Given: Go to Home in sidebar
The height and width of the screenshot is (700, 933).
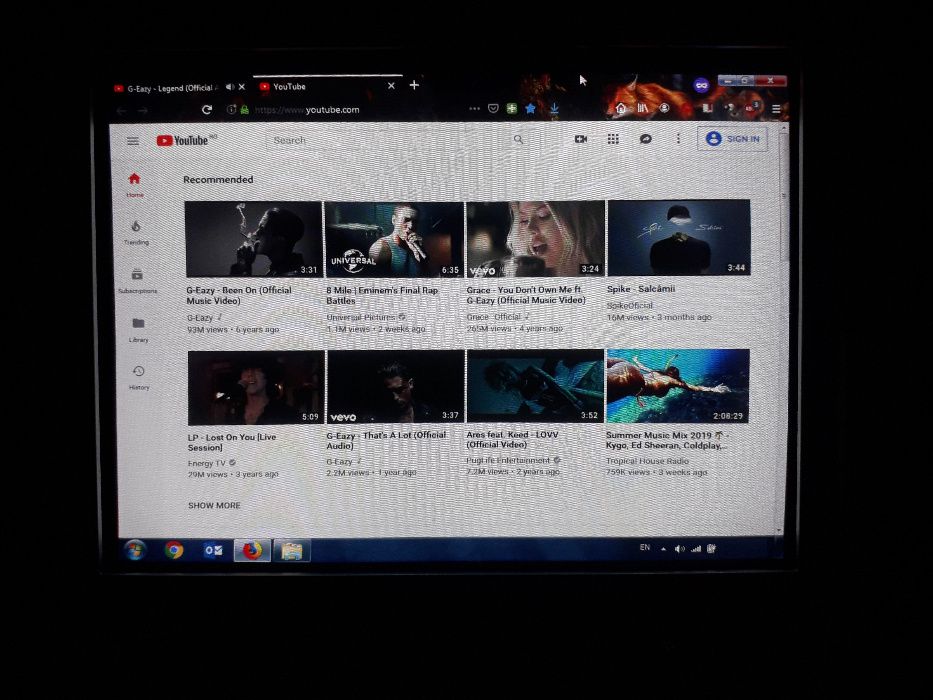Looking at the screenshot, I should (134, 185).
